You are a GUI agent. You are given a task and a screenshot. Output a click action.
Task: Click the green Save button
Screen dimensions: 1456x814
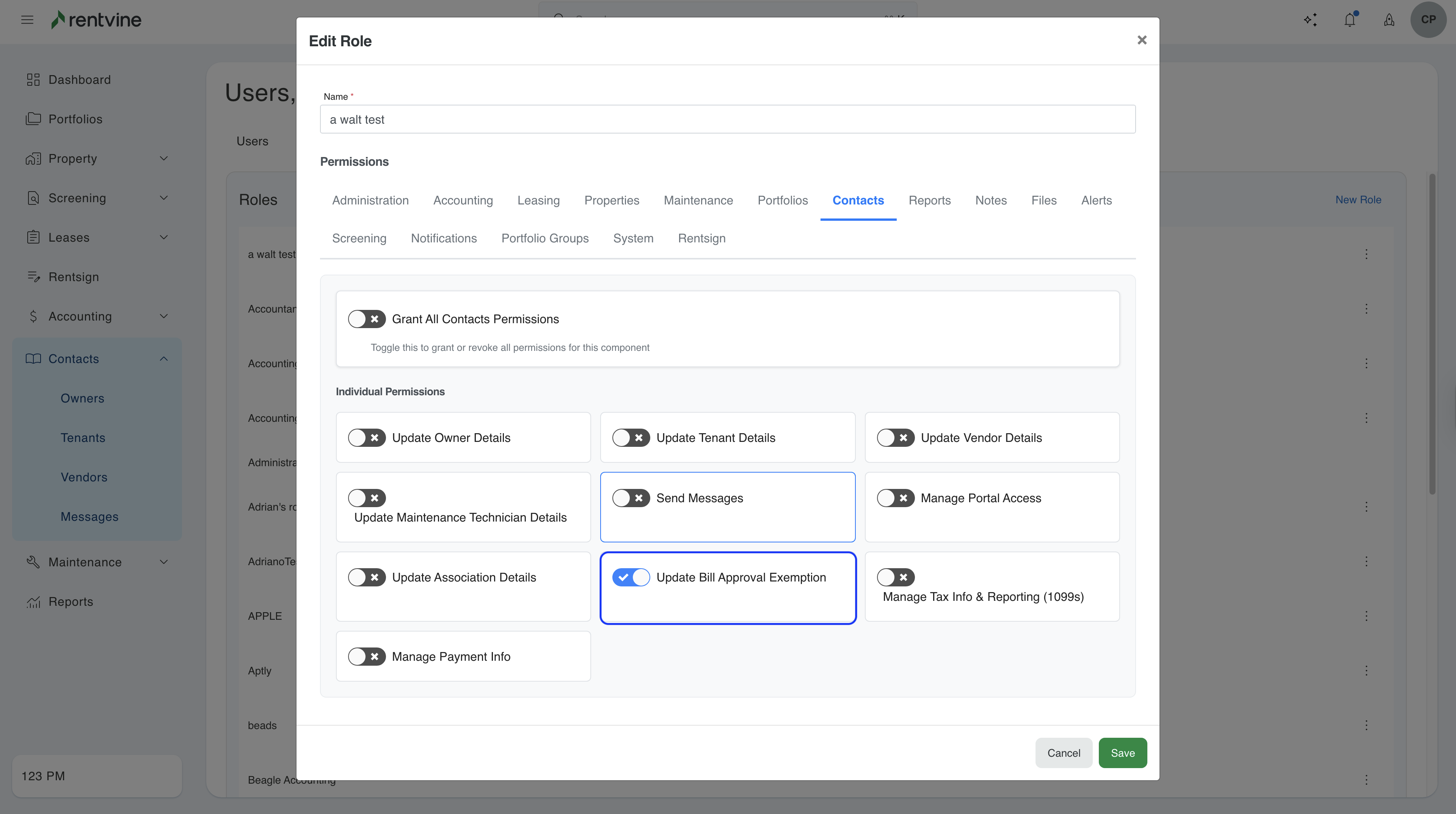click(x=1122, y=753)
